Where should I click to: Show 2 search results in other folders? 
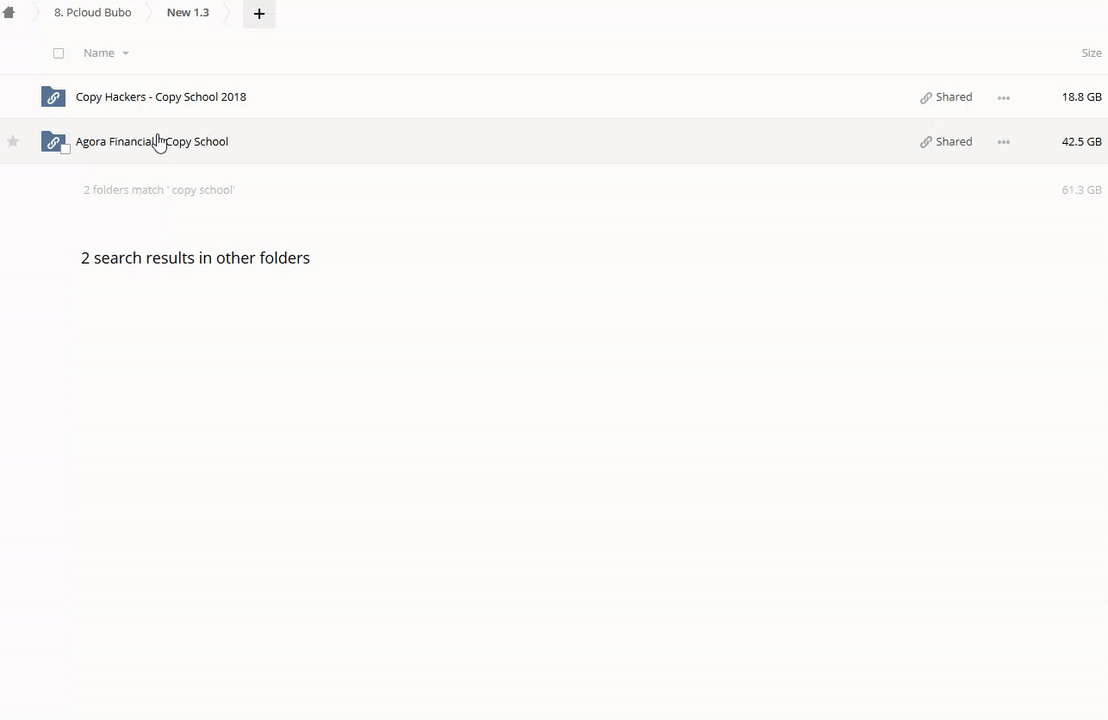point(195,258)
